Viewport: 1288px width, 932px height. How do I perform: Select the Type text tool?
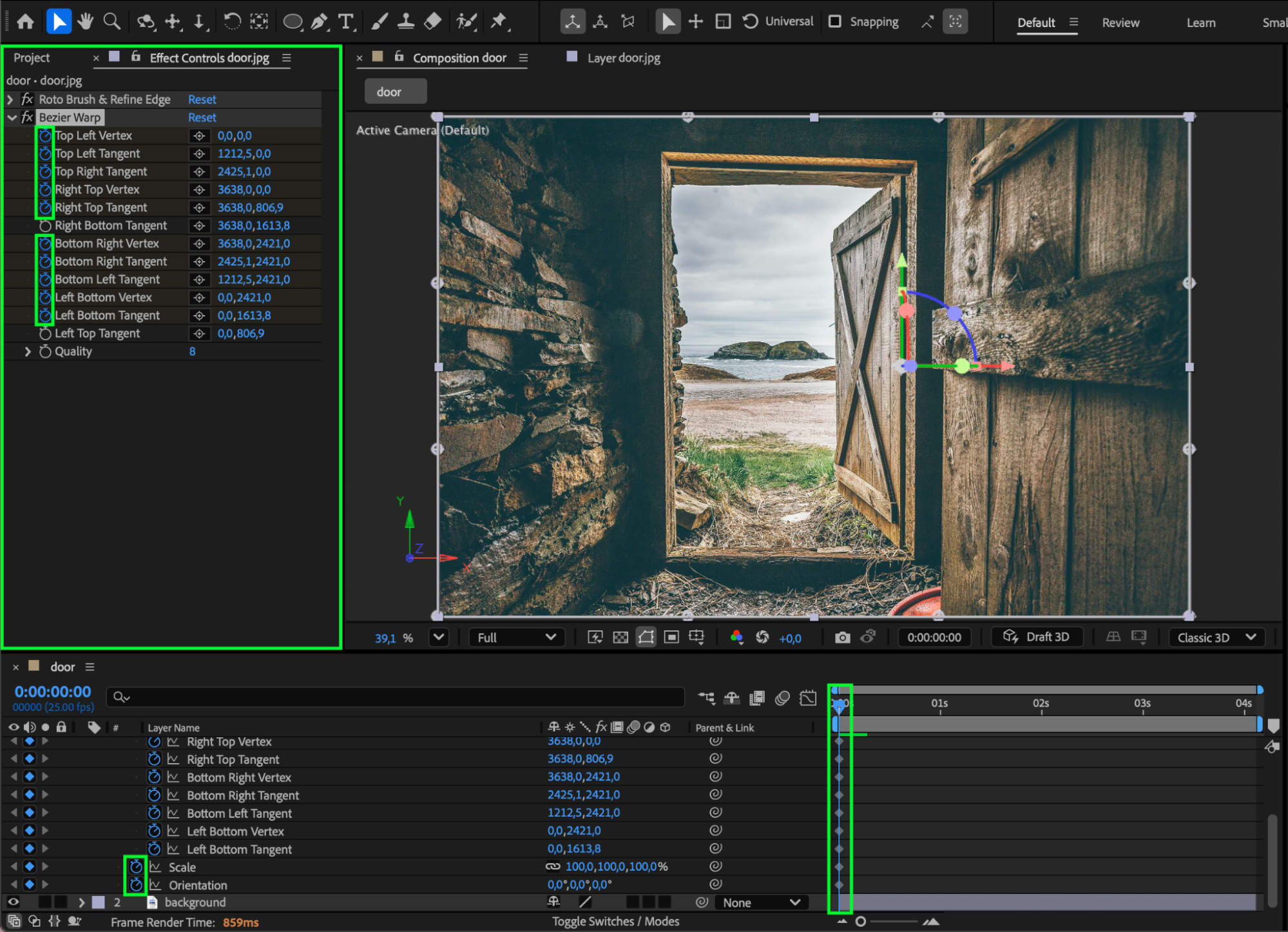[x=346, y=22]
